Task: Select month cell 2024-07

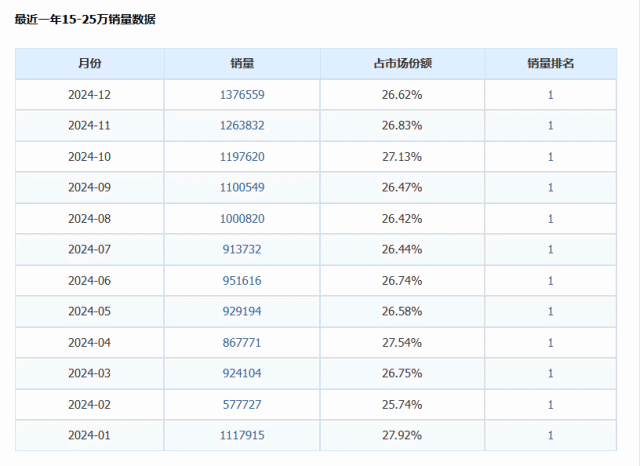Action: [x=89, y=249]
